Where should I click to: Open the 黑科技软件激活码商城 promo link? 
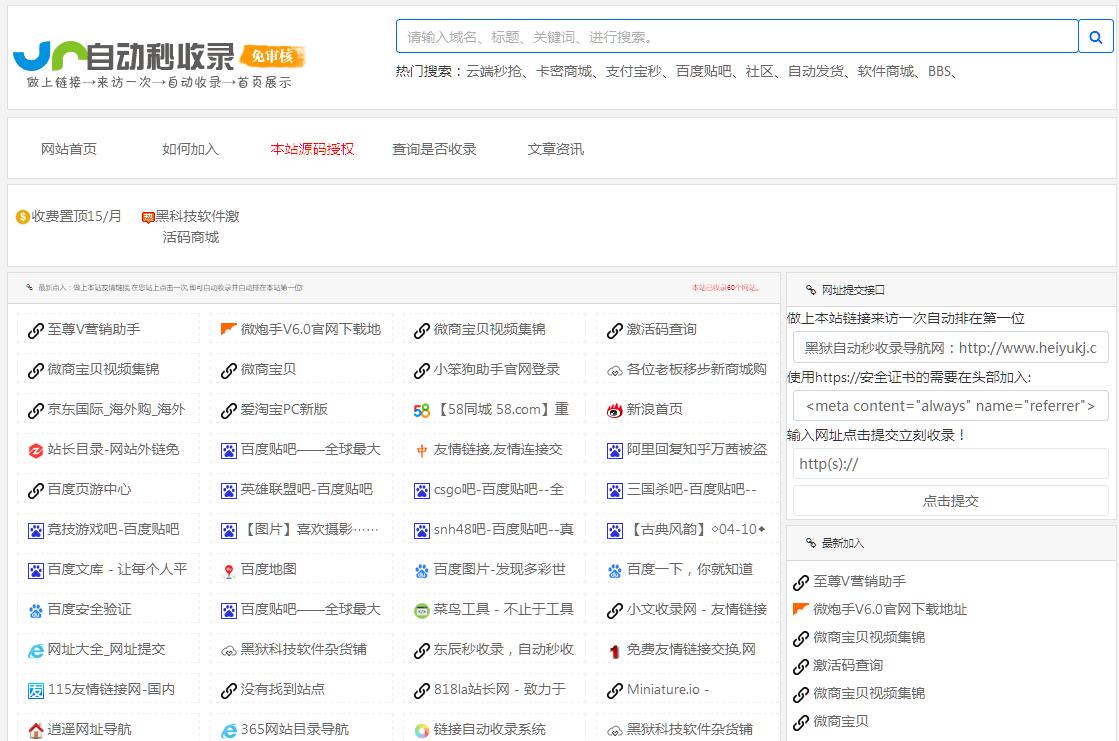pyautogui.click(x=196, y=226)
